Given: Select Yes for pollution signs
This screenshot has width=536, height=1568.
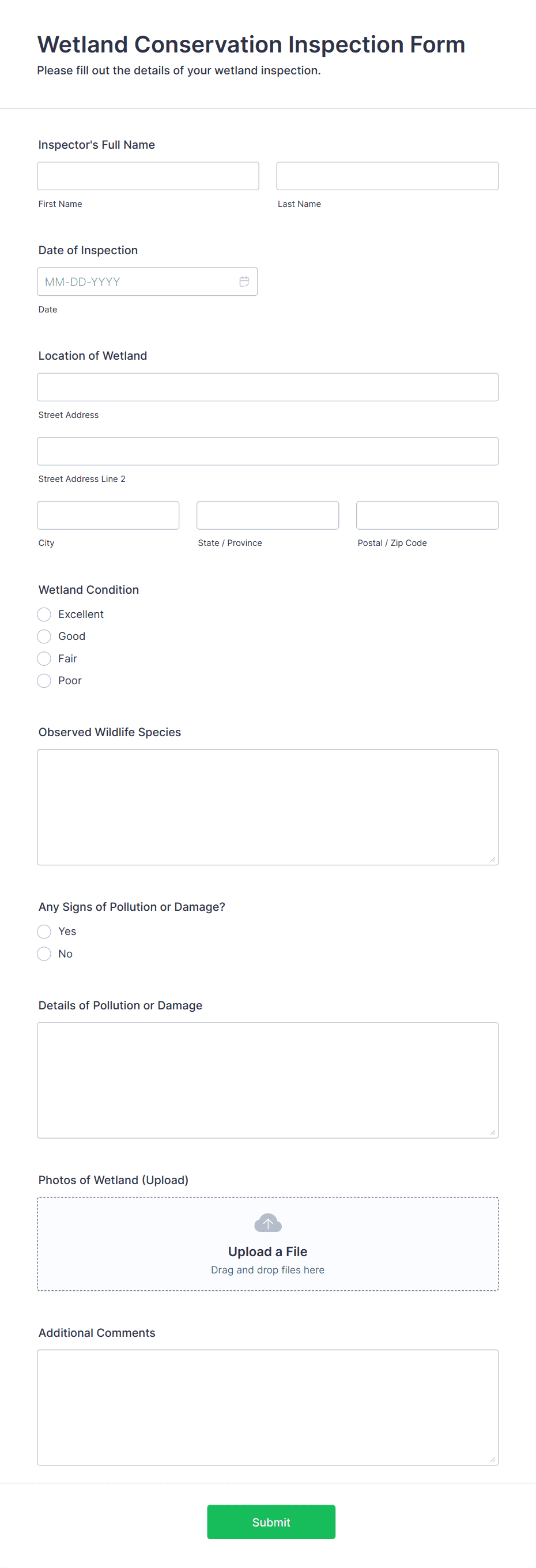Looking at the screenshot, I should pyautogui.click(x=44, y=932).
